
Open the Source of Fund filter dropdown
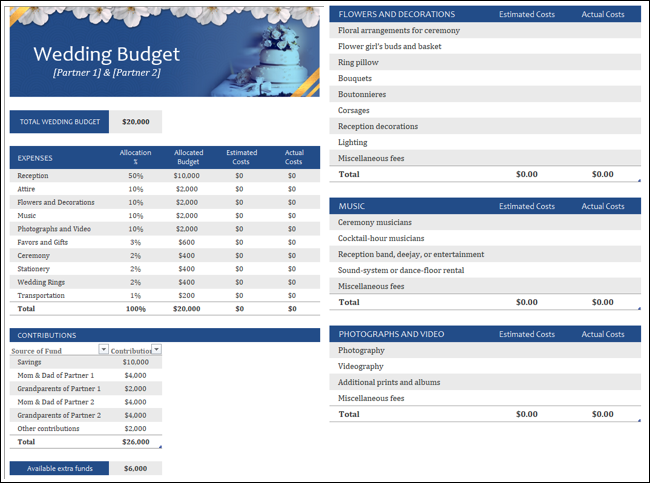tap(104, 349)
